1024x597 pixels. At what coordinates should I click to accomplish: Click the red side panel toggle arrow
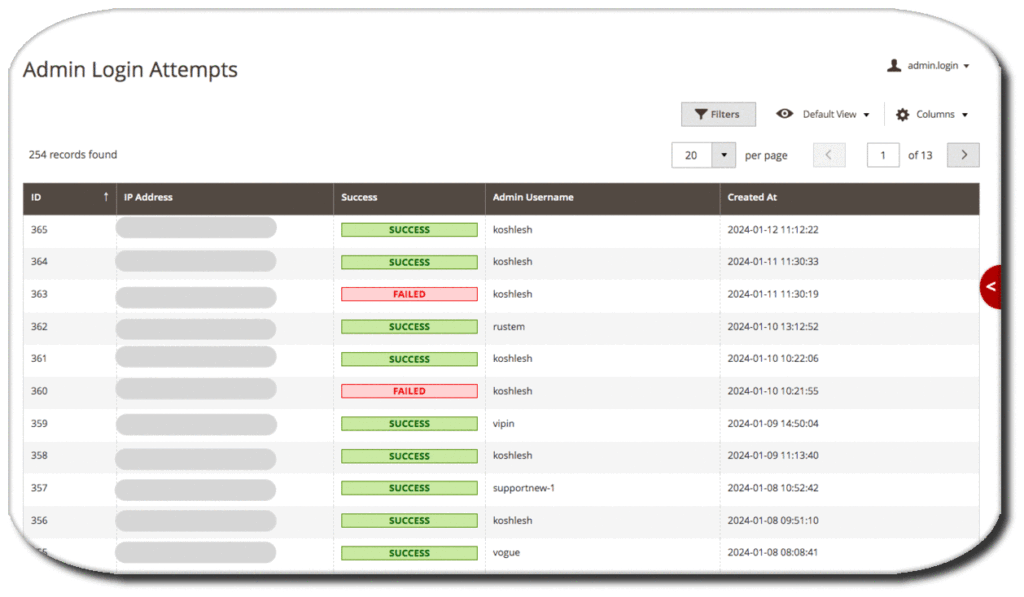tap(991, 287)
